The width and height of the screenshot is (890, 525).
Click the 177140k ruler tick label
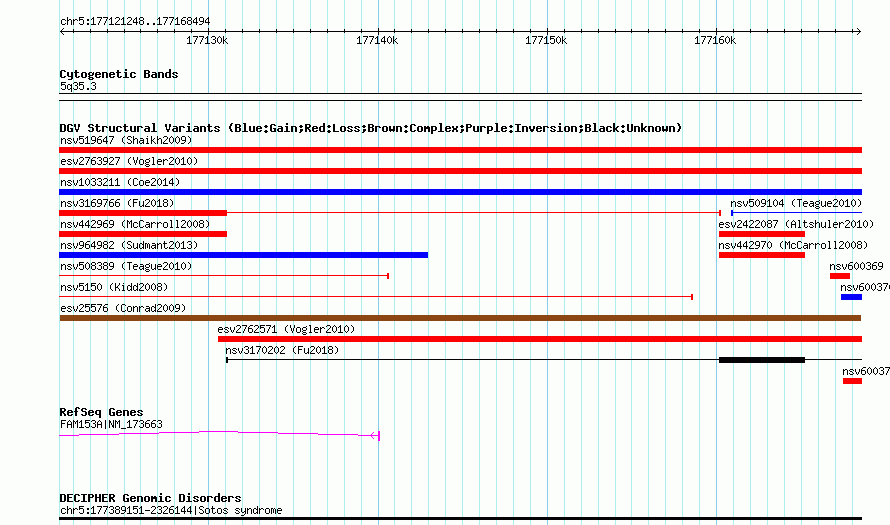coord(377,40)
